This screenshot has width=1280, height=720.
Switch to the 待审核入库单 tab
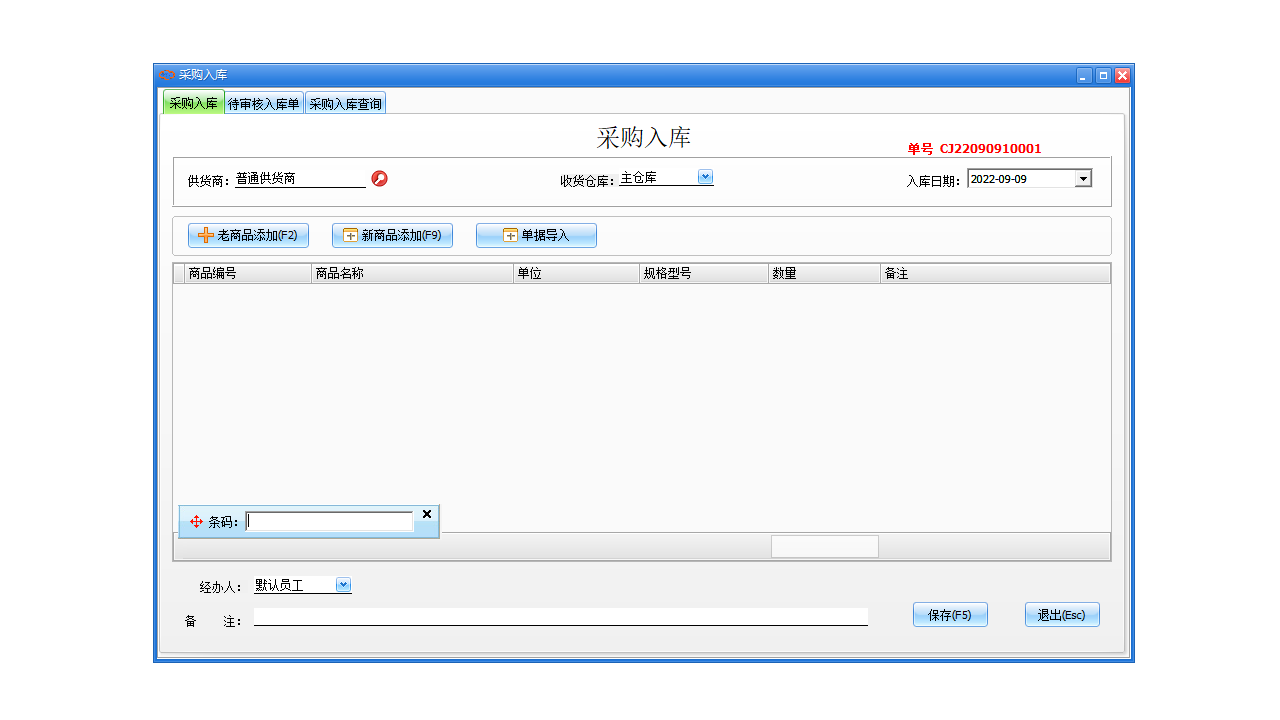click(265, 101)
